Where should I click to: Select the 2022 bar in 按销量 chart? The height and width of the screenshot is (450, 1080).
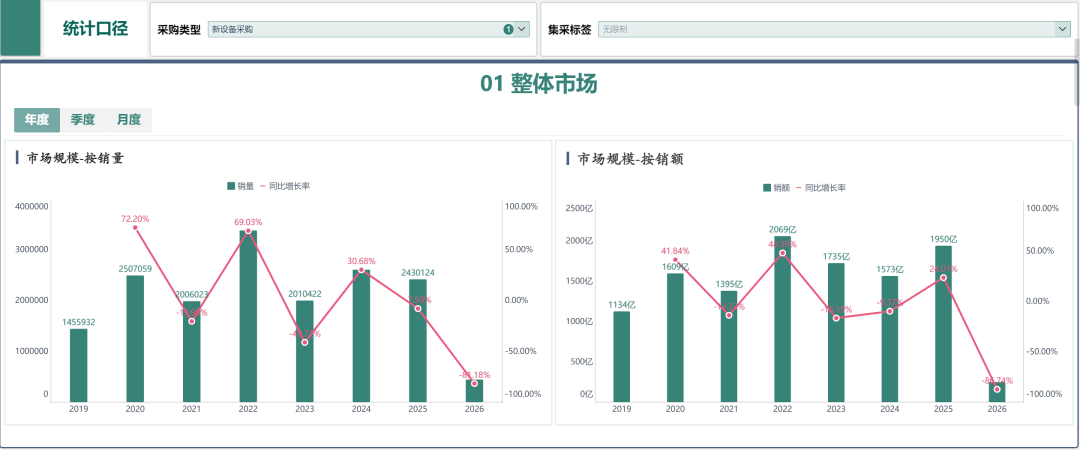tap(248, 316)
